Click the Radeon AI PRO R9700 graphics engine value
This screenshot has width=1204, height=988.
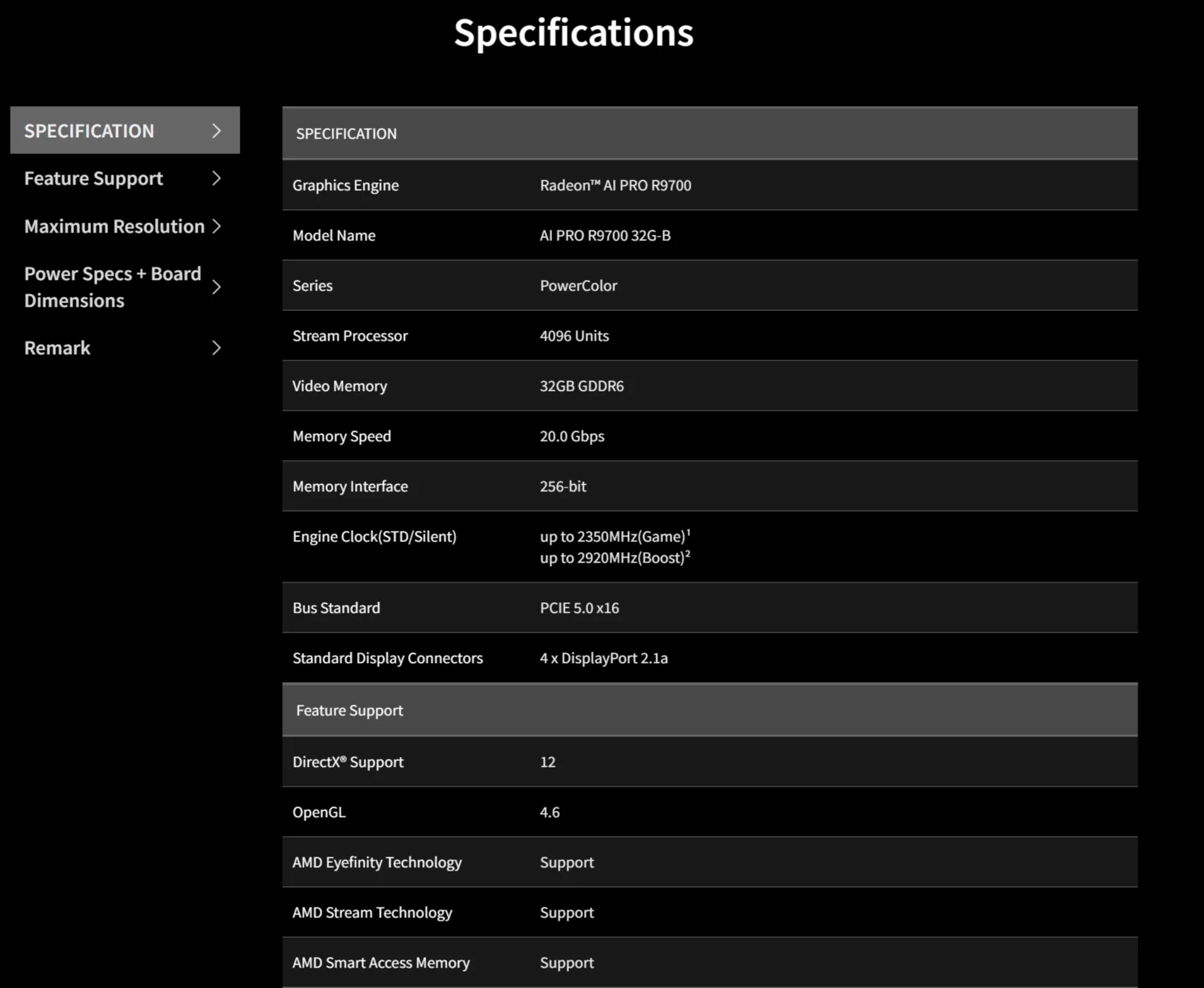pyautogui.click(x=615, y=185)
